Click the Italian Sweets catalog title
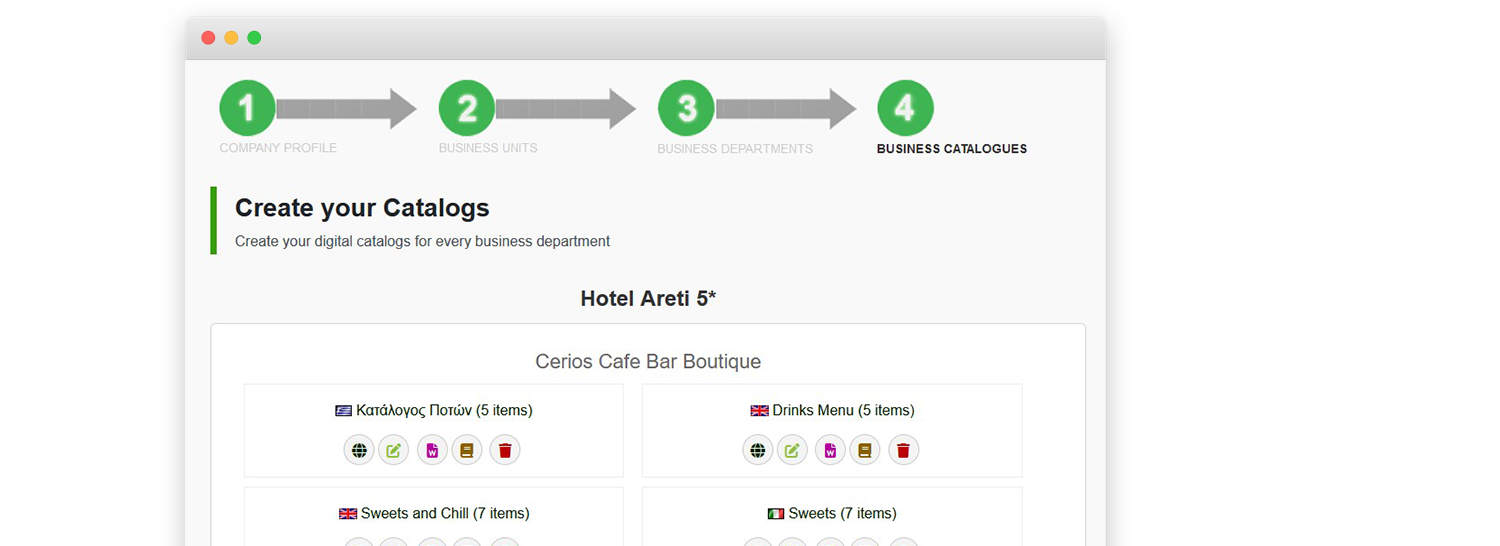Screen dimensions: 1500x546 pos(832,513)
